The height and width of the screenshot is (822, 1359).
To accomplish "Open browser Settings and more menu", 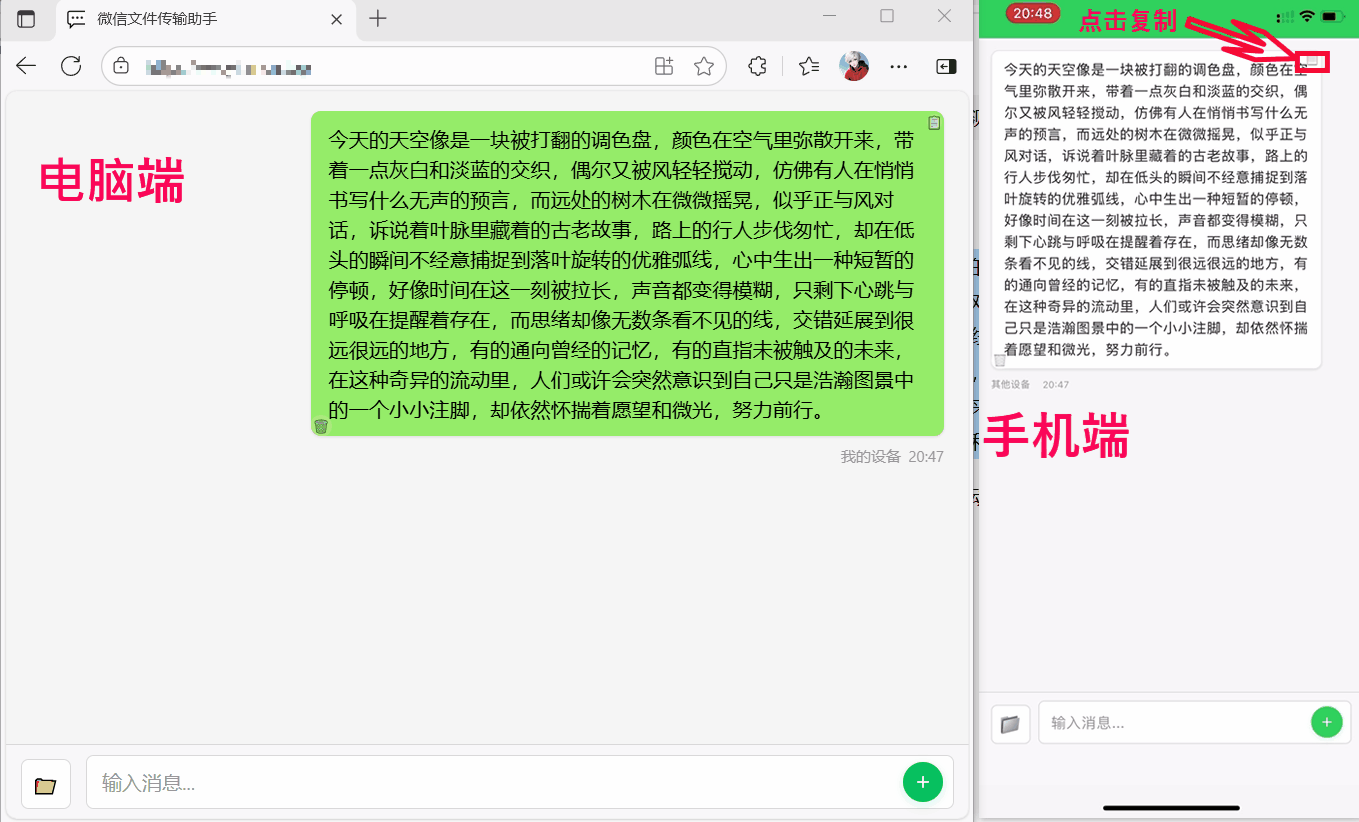I will (x=898, y=67).
